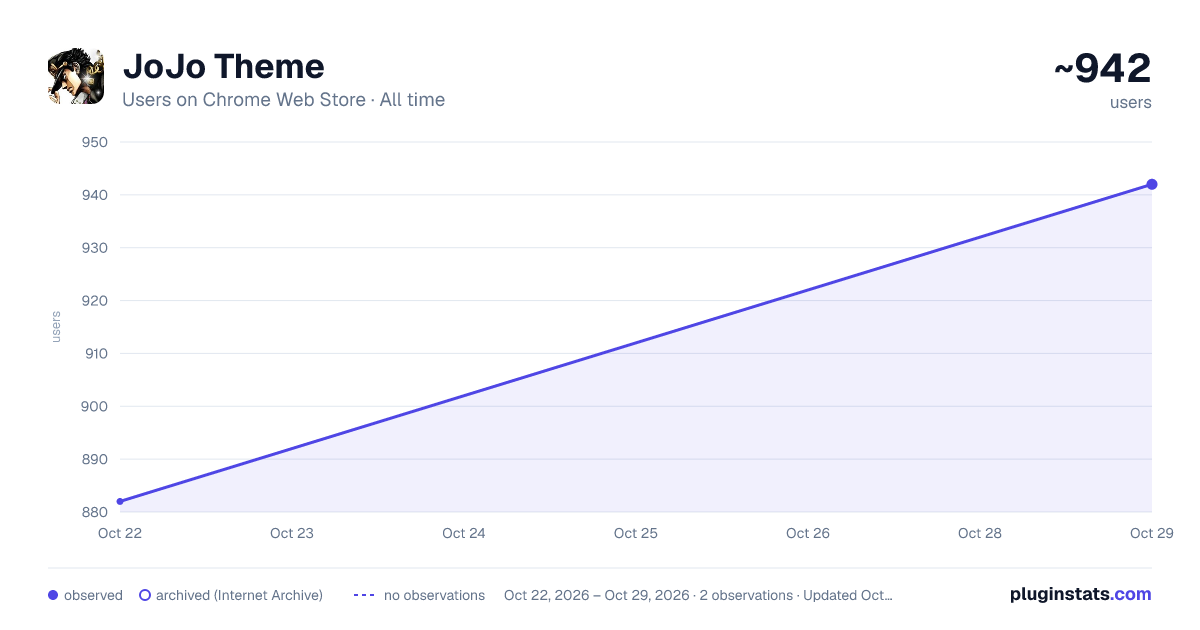Click the 950 y-axis label
Screen dimensions: 1200x630
point(95,142)
